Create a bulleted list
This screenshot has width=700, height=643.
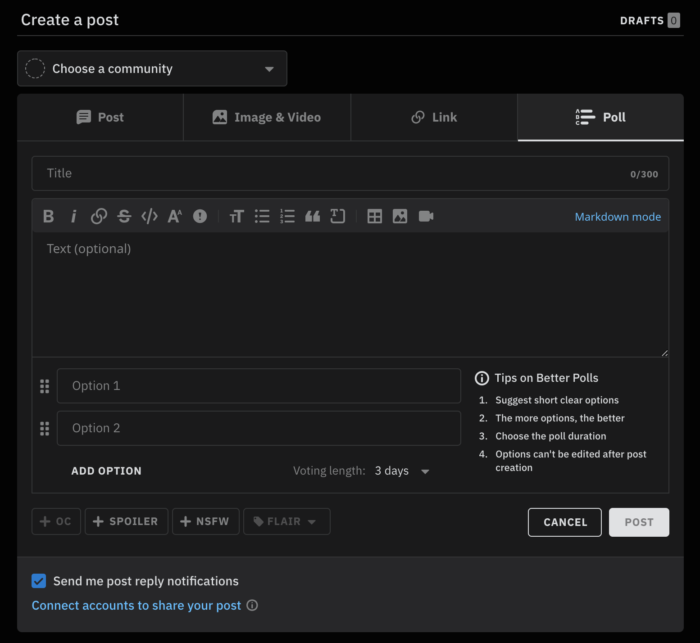(x=262, y=216)
